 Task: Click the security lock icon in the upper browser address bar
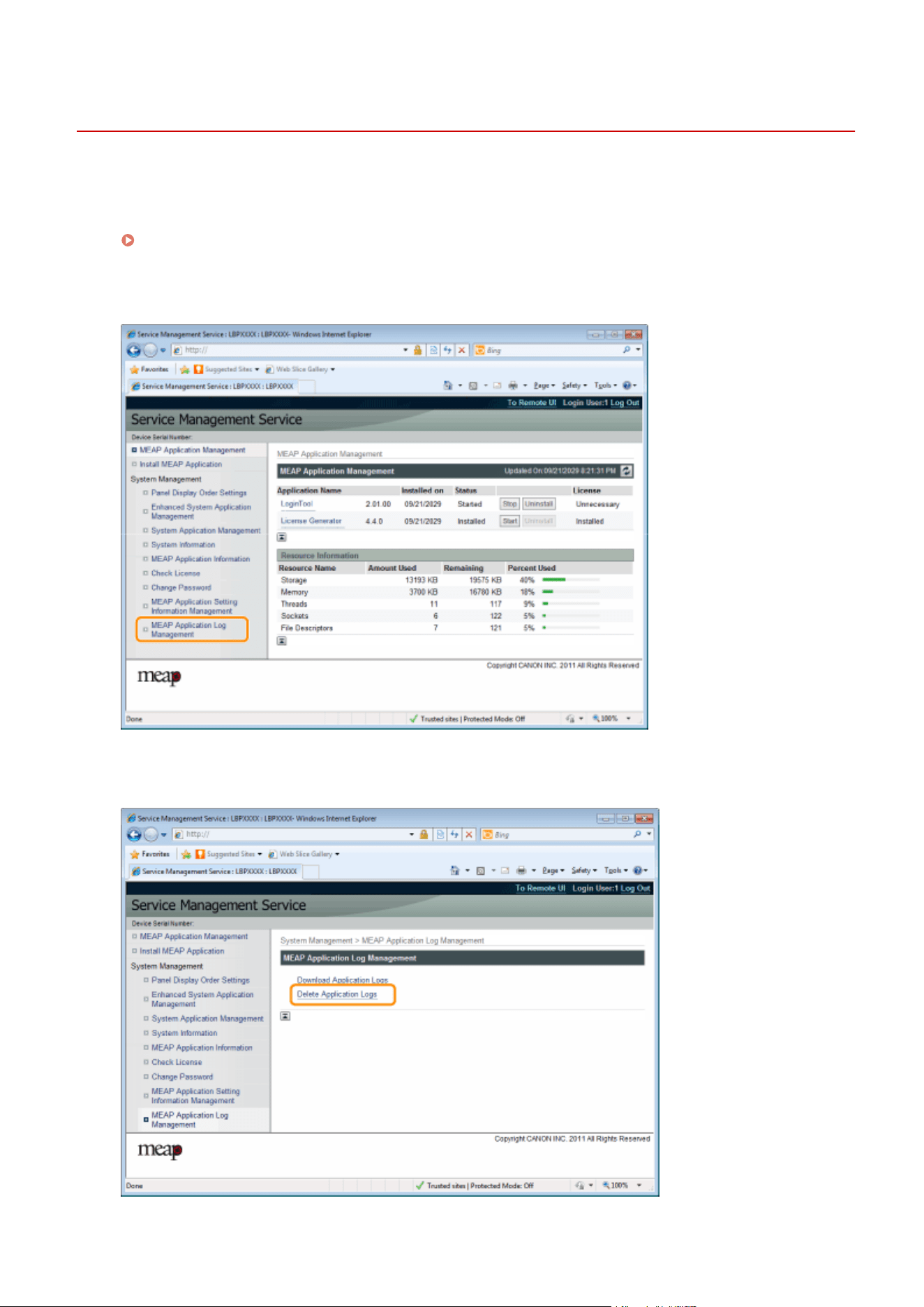417,350
